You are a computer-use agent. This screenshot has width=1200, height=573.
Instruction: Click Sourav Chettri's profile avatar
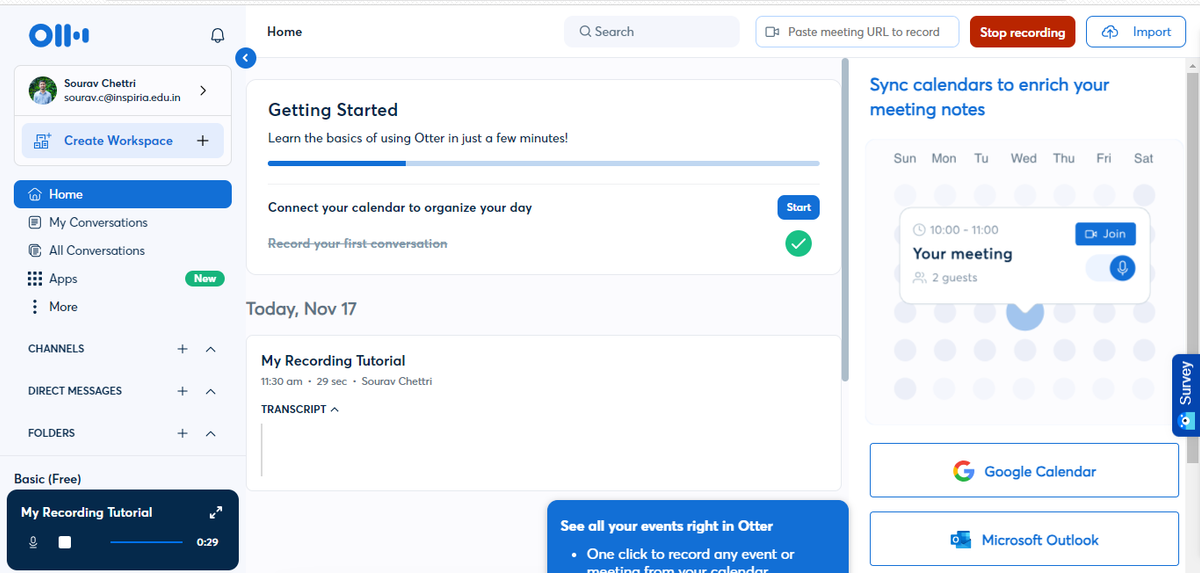pos(43,90)
